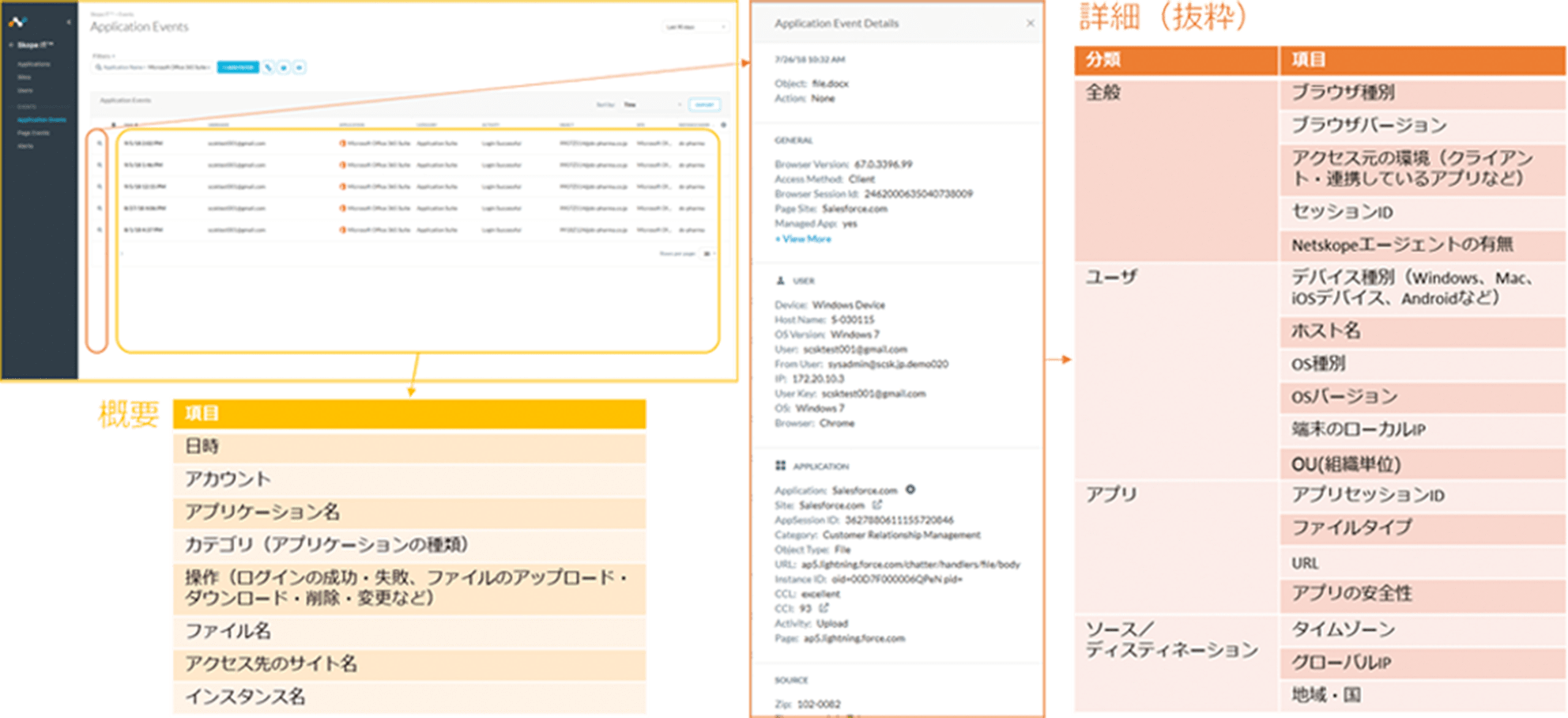The height and width of the screenshot is (718, 1568).
Task: Open Alerts in the sidebar
Action: click(x=25, y=146)
